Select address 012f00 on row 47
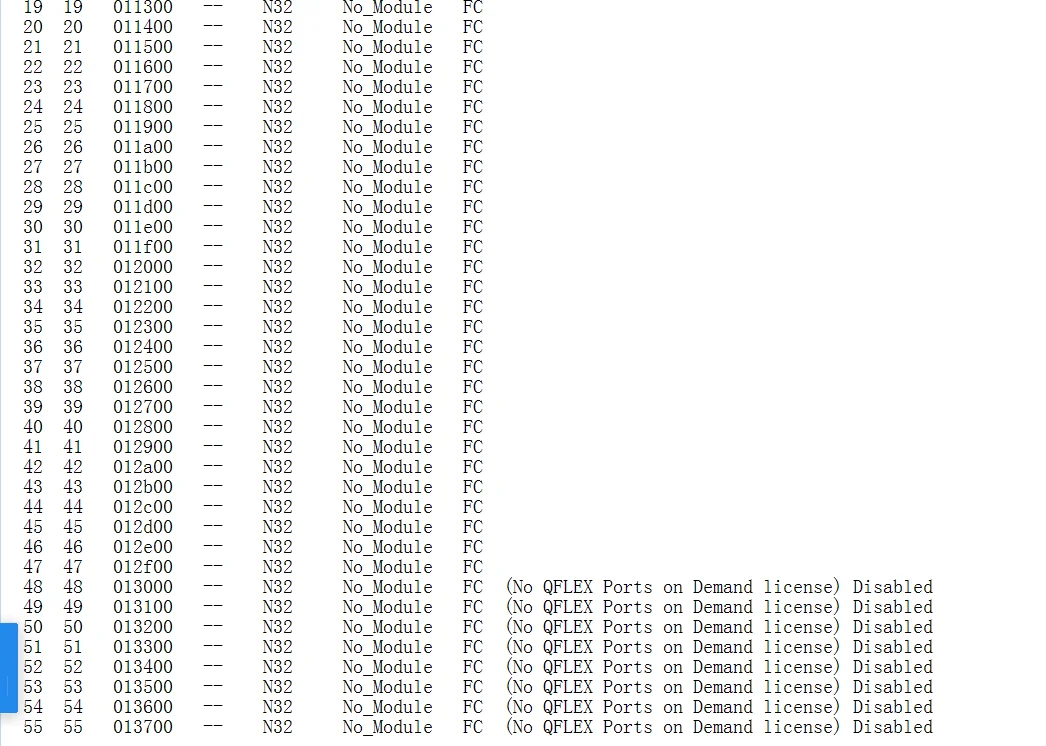The height and width of the screenshot is (746, 1046). pos(143,567)
